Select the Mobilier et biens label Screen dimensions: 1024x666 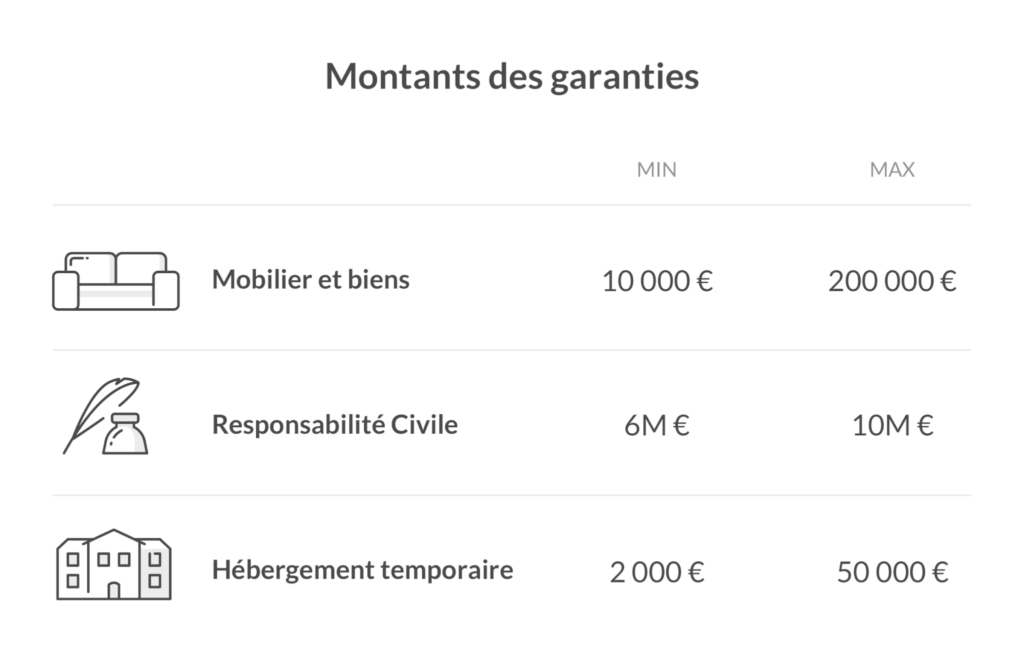[x=310, y=279]
